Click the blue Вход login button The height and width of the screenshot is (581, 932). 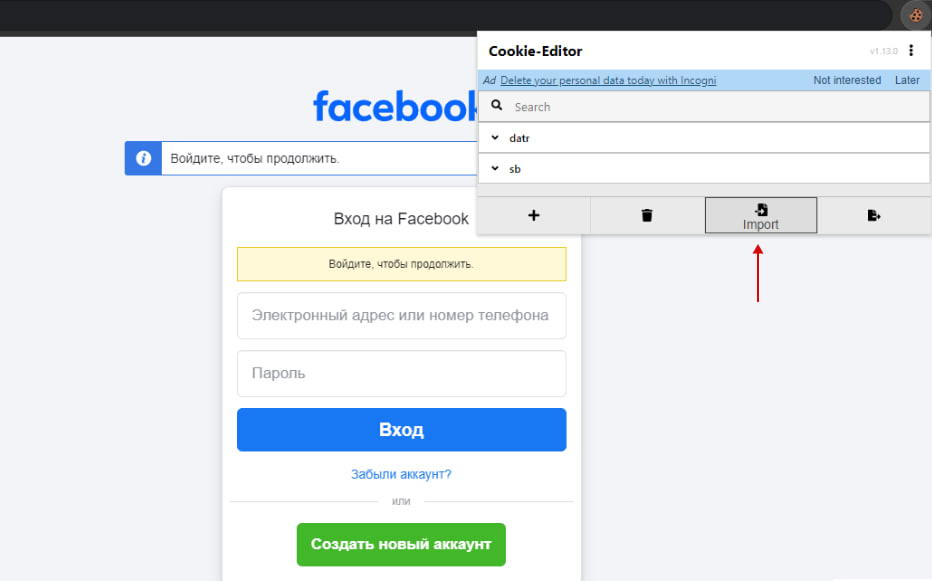401,429
